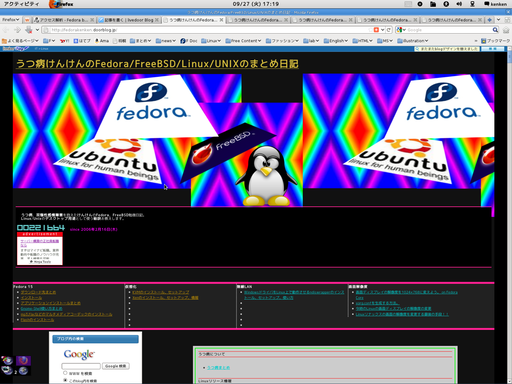Open the アクティビティ overview
This screenshot has width=512, height=384.
(21, 4)
